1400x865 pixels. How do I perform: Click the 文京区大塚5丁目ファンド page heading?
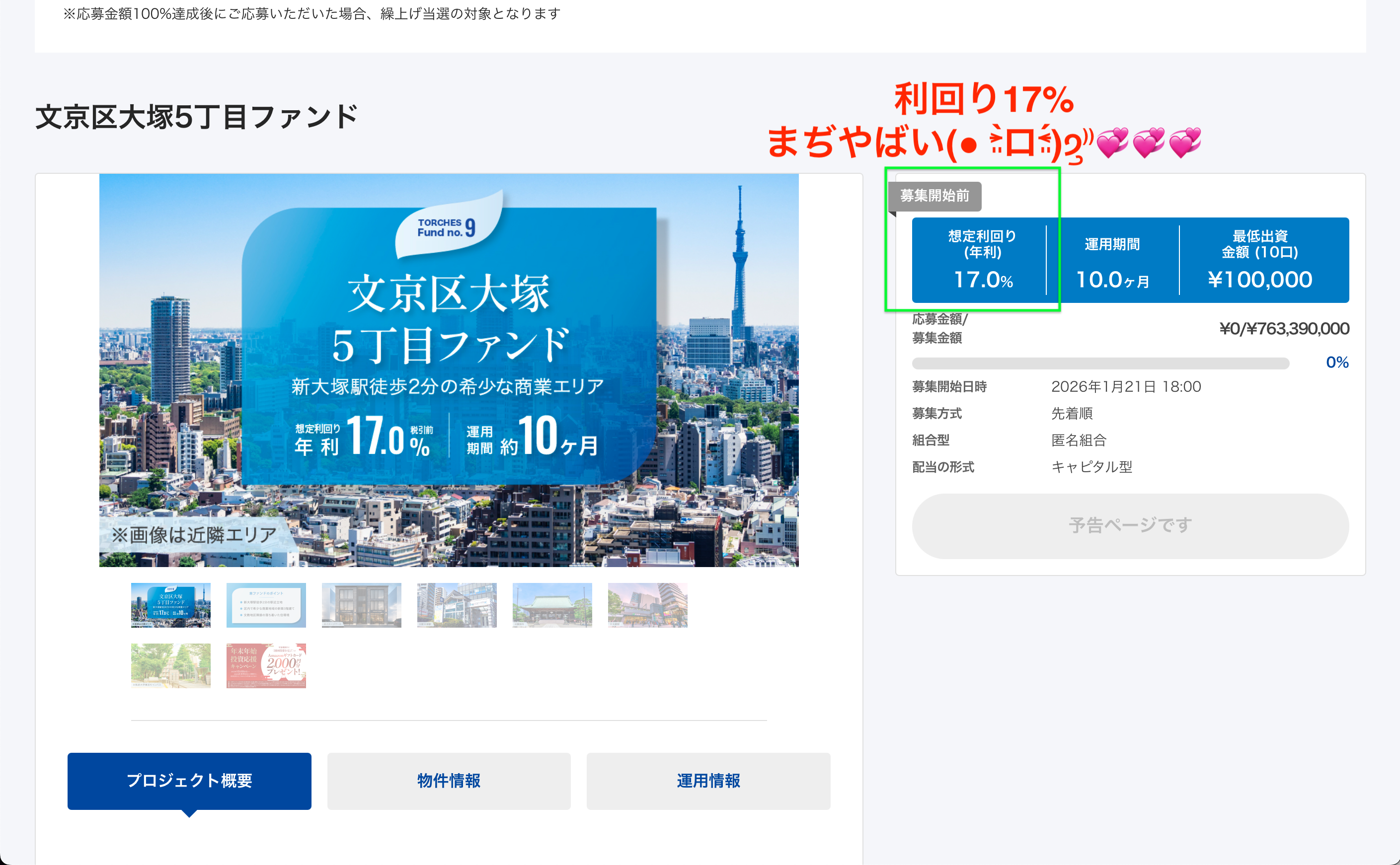pos(196,117)
